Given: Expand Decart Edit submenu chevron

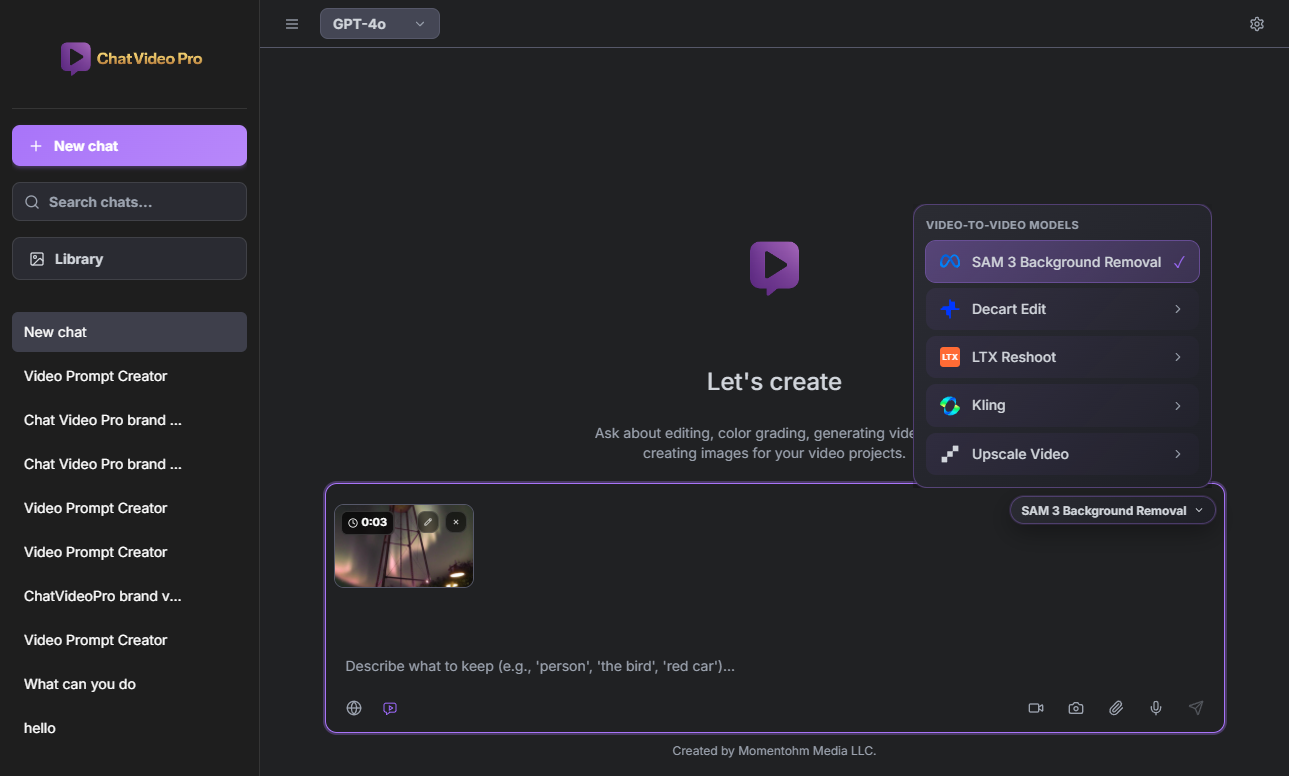Looking at the screenshot, I should 1178,309.
